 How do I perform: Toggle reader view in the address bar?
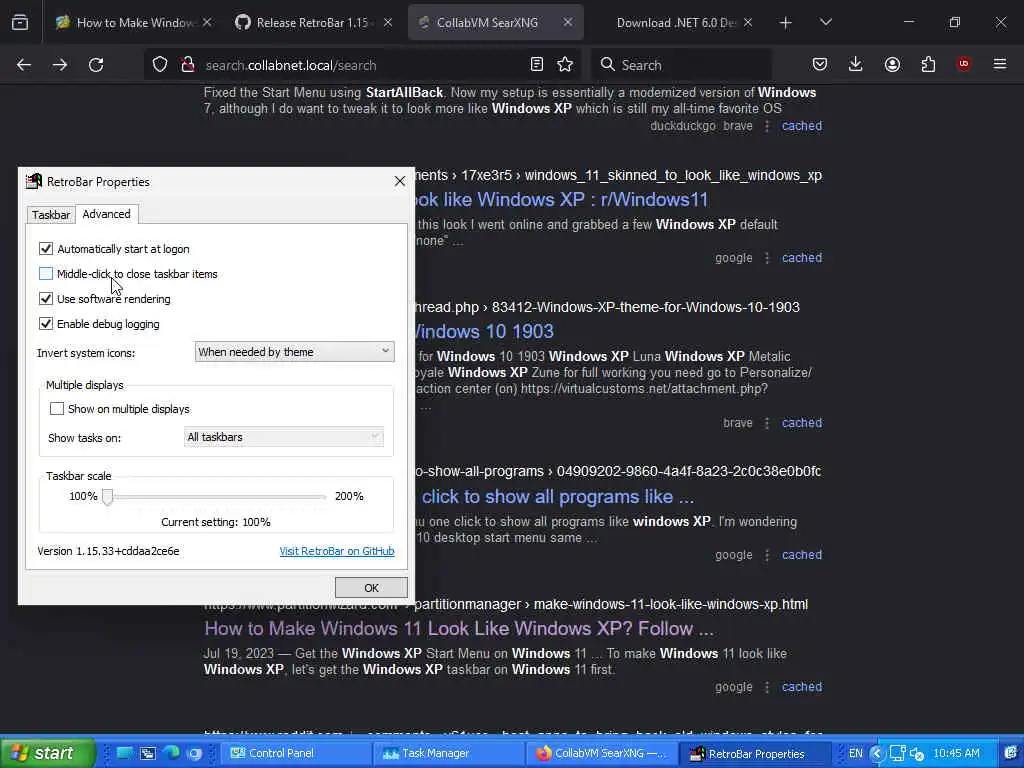point(537,64)
